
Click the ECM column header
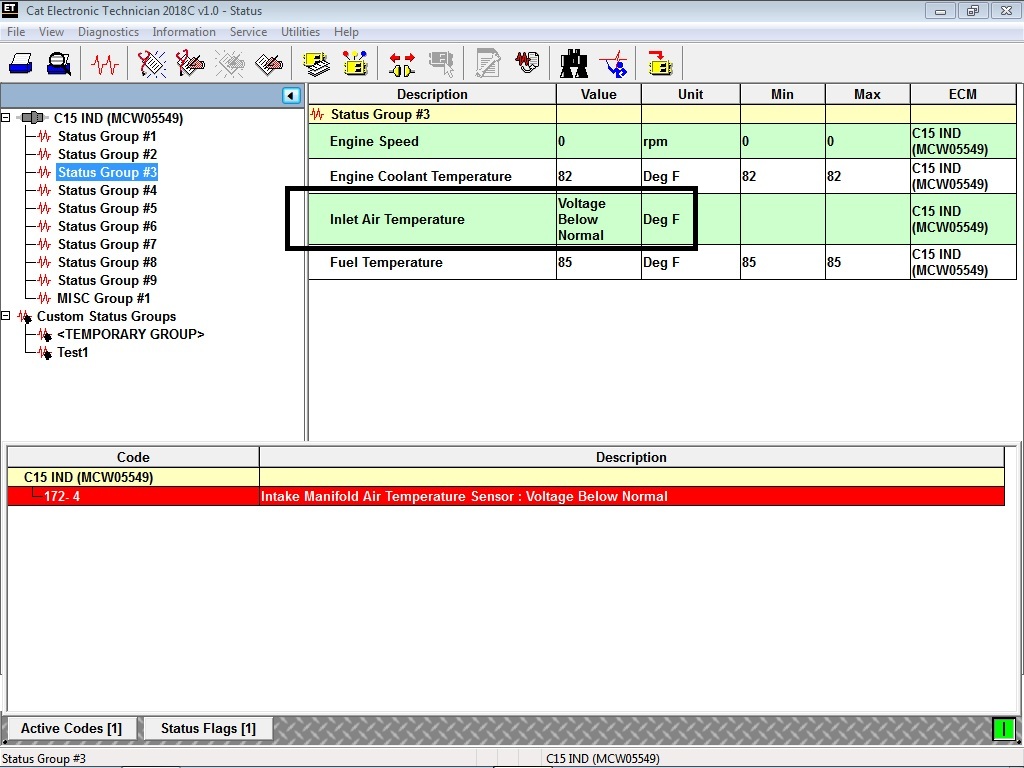coord(963,95)
